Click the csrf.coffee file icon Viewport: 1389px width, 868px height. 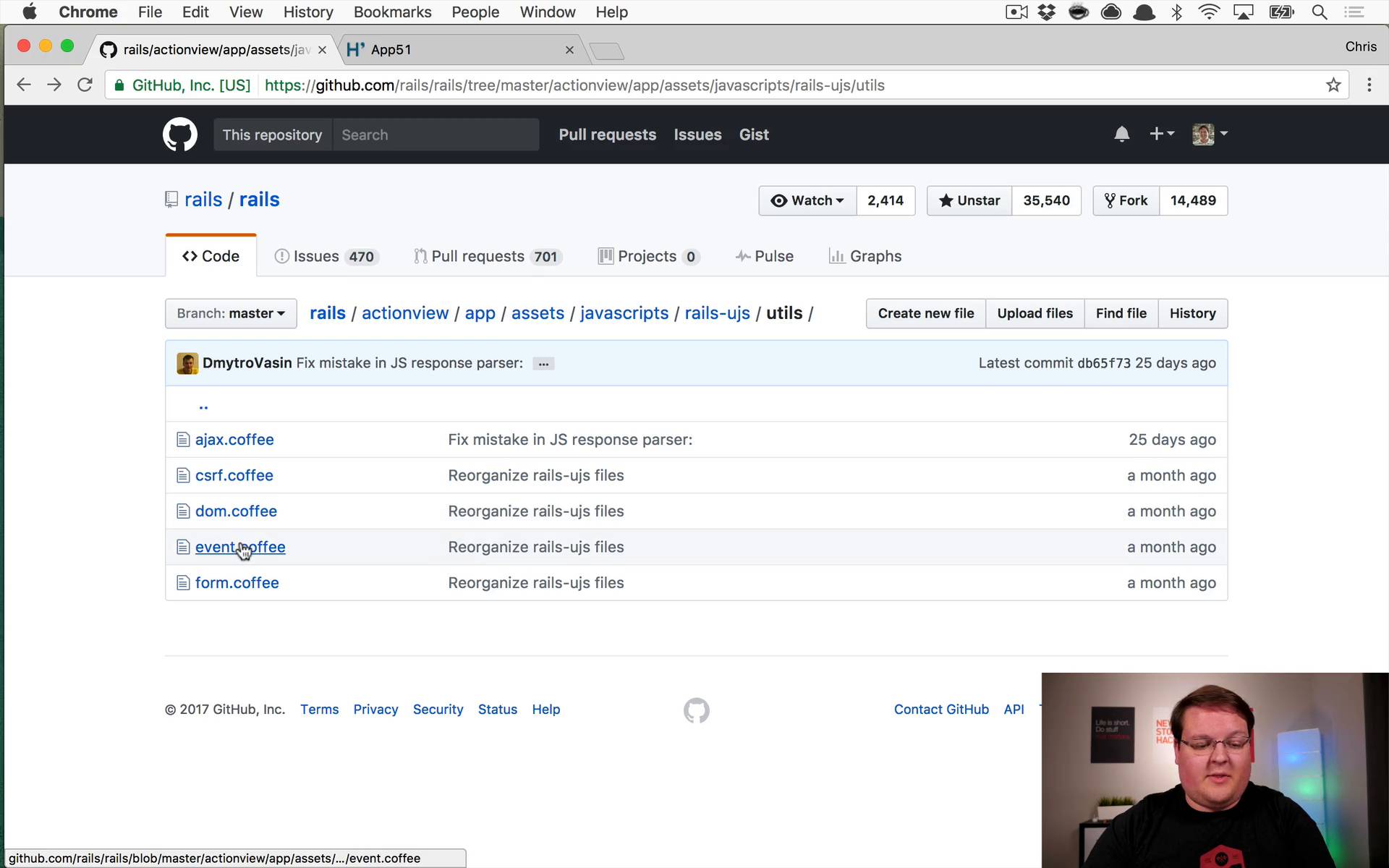point(183,476)
